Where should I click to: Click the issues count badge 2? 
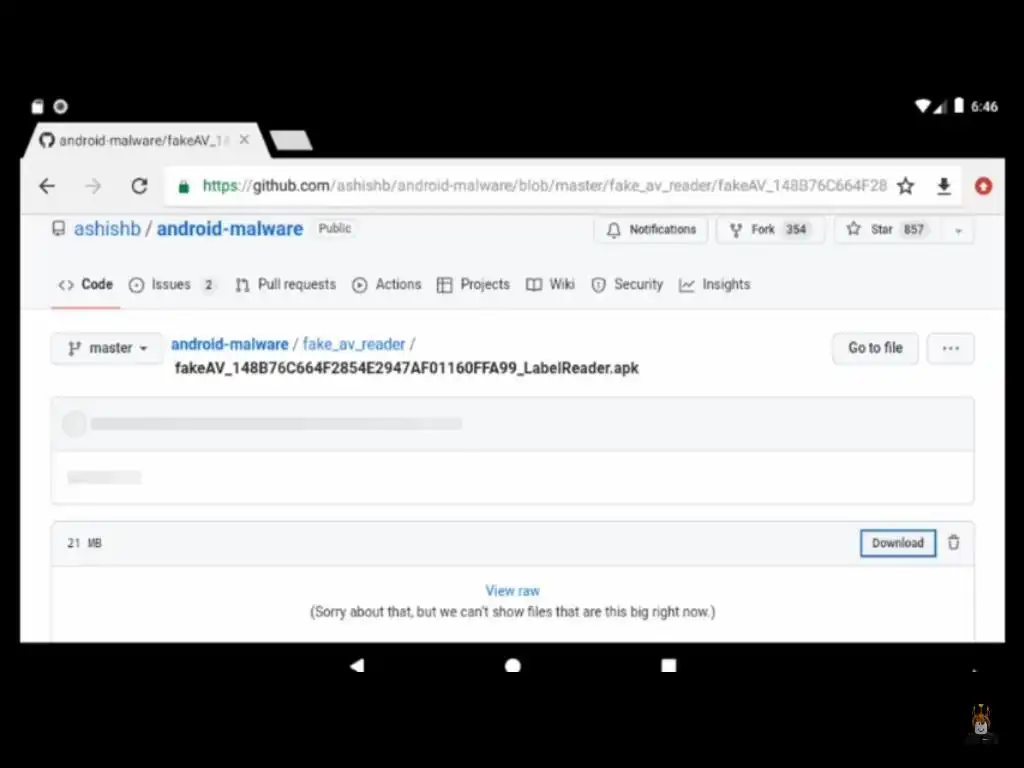(208, 285)
